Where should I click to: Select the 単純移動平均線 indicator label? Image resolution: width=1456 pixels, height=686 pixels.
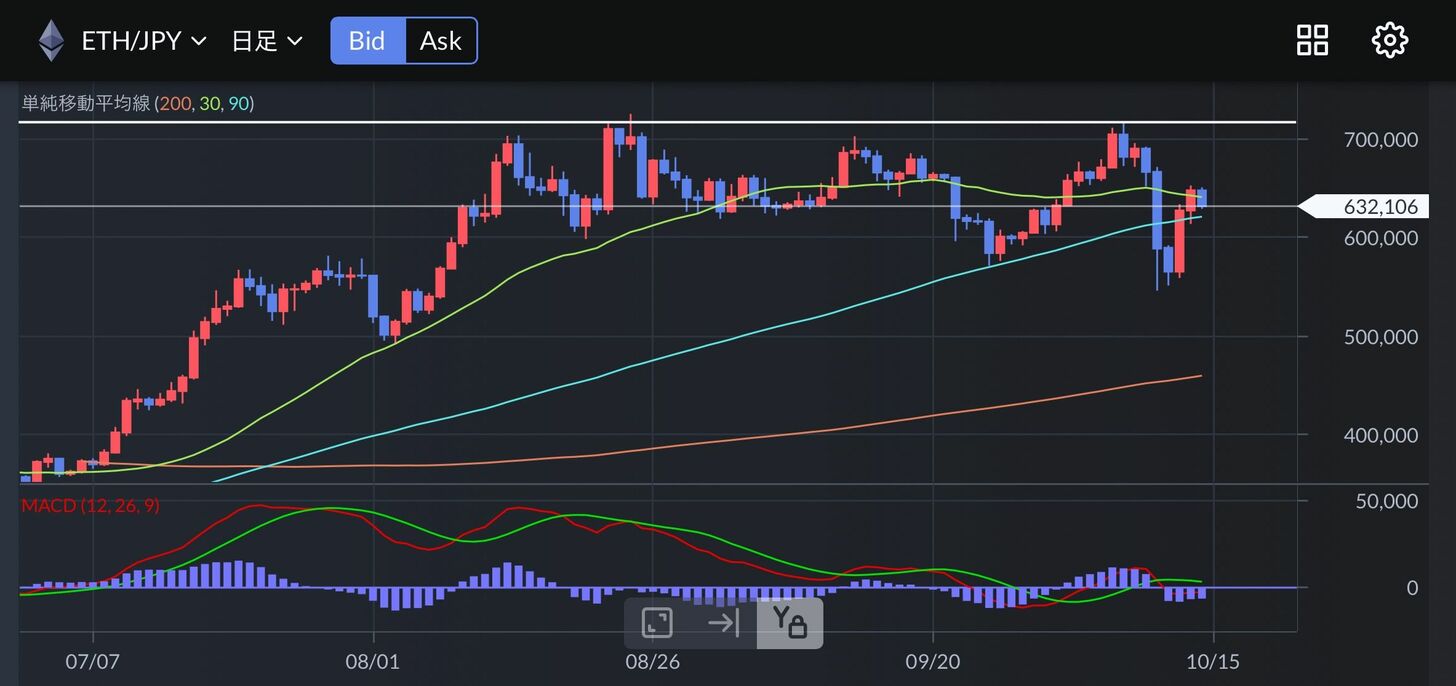(86, 103)
